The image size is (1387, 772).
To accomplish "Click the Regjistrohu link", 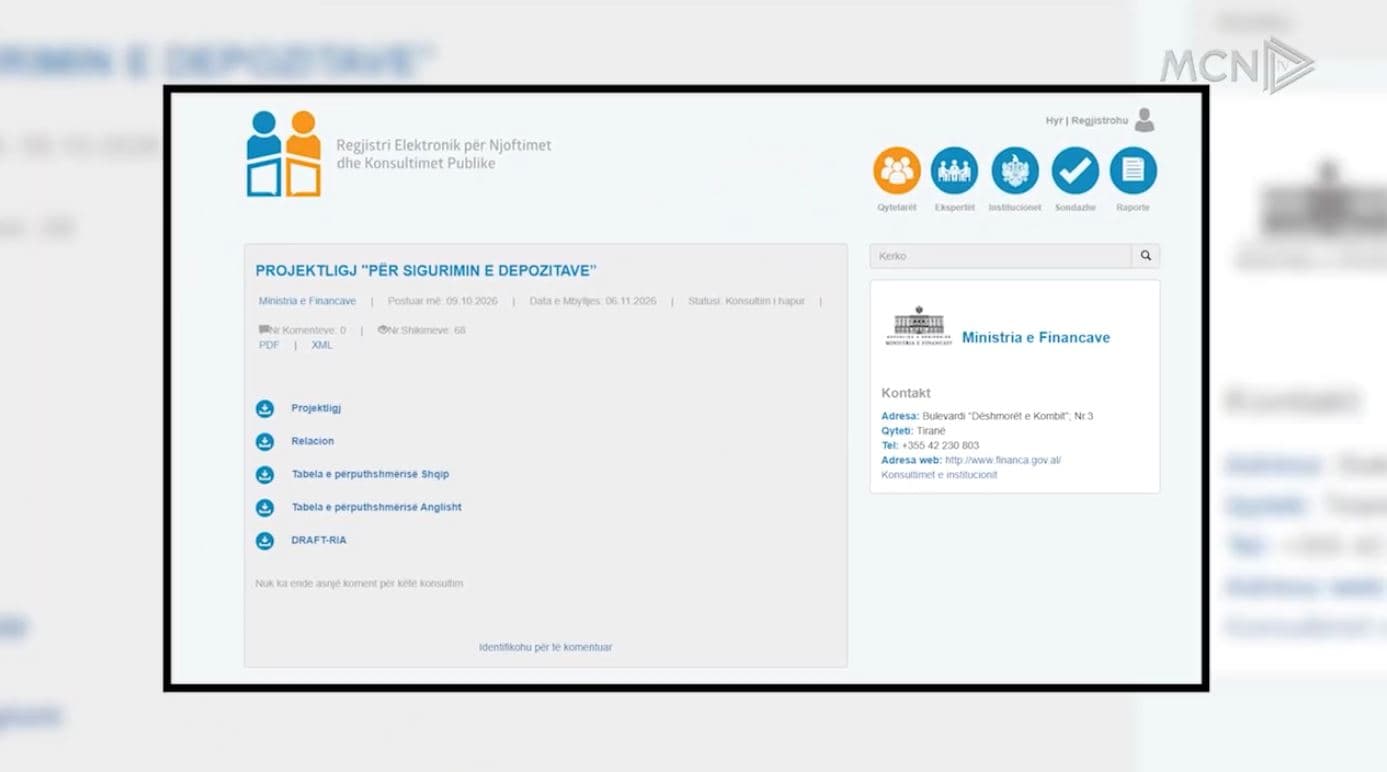I will (1099, 121).
